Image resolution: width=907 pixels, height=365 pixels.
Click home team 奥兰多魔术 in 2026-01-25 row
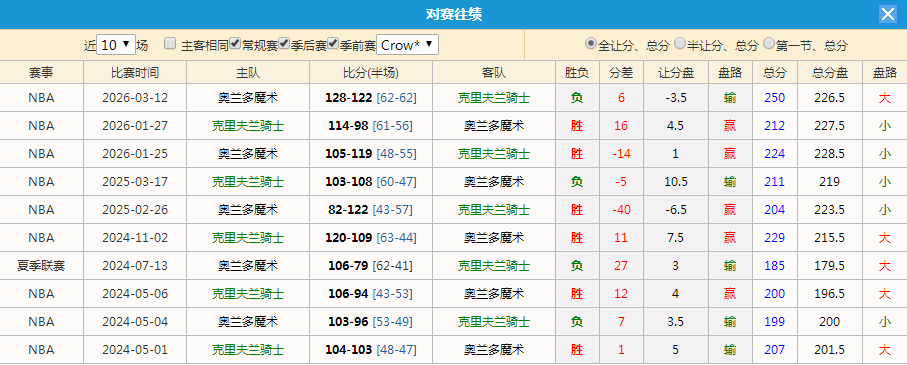point(248,153)
